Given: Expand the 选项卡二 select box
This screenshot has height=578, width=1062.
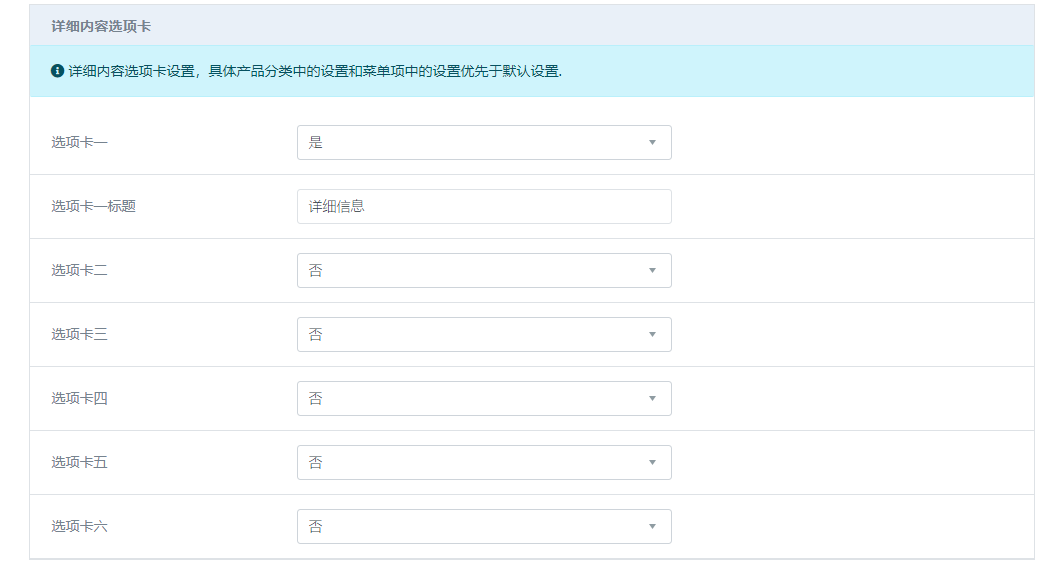Looking at the screenshot, I should [483, 271].
